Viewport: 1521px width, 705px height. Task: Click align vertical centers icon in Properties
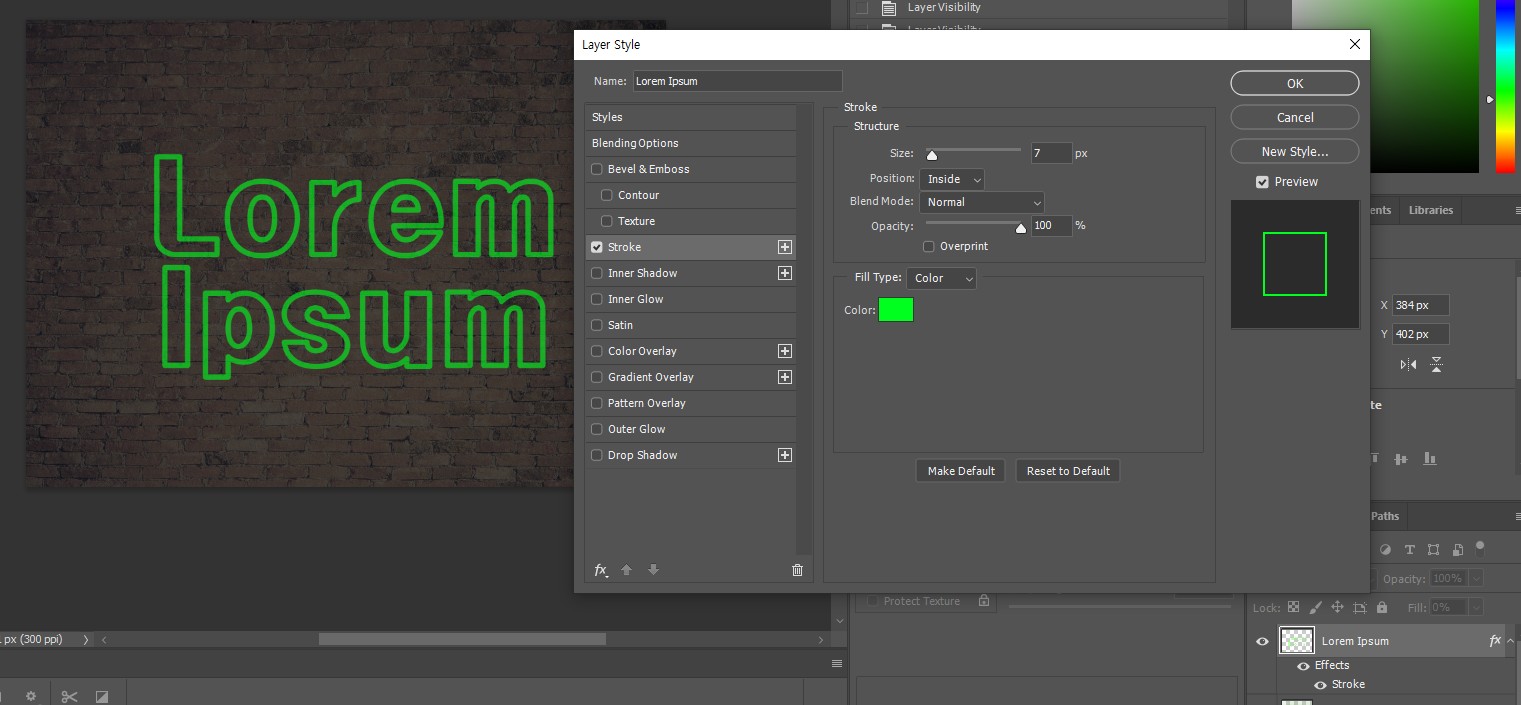click(1401, 459)
